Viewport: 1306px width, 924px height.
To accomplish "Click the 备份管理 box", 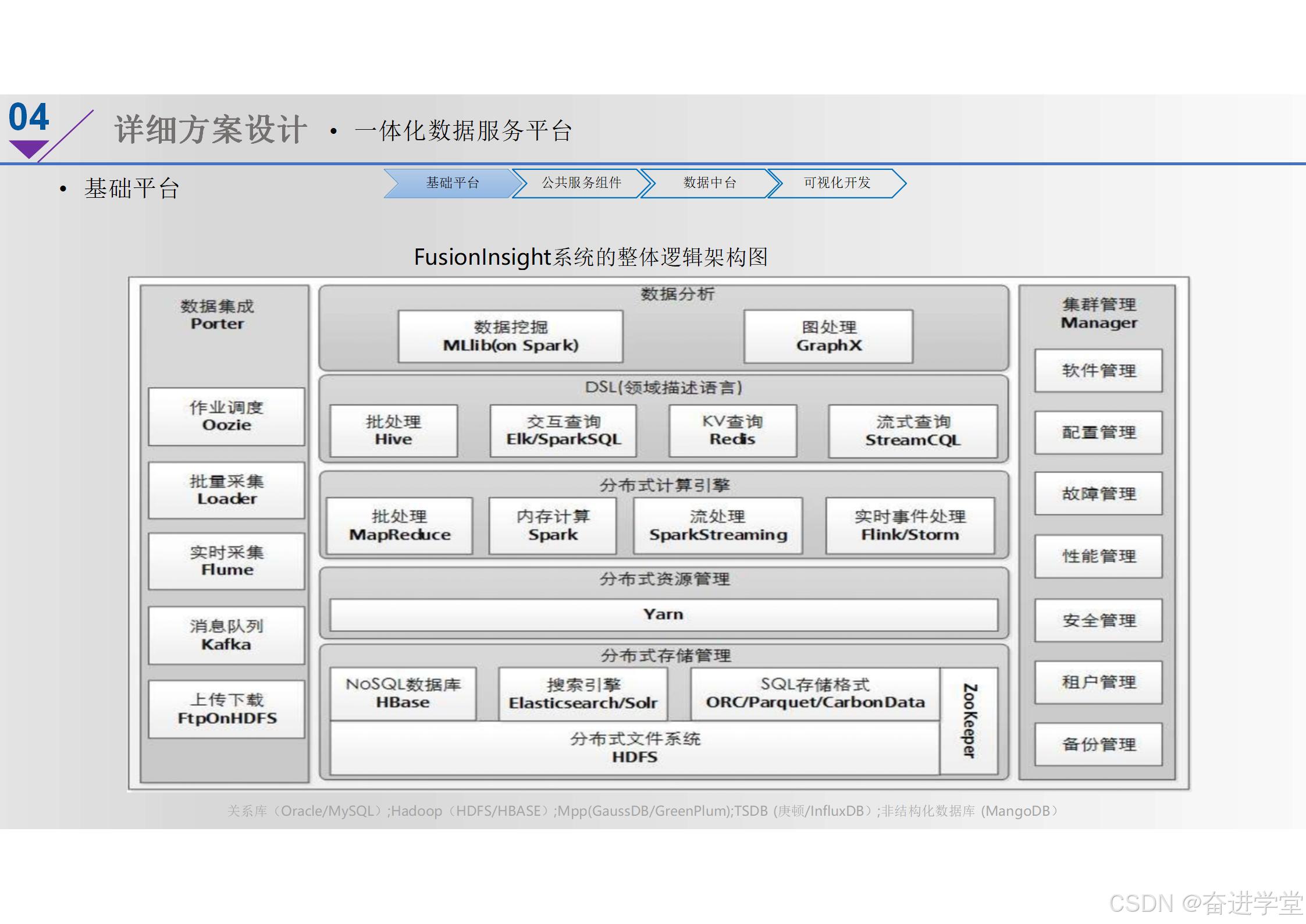I will click(x=1098, y=744).
